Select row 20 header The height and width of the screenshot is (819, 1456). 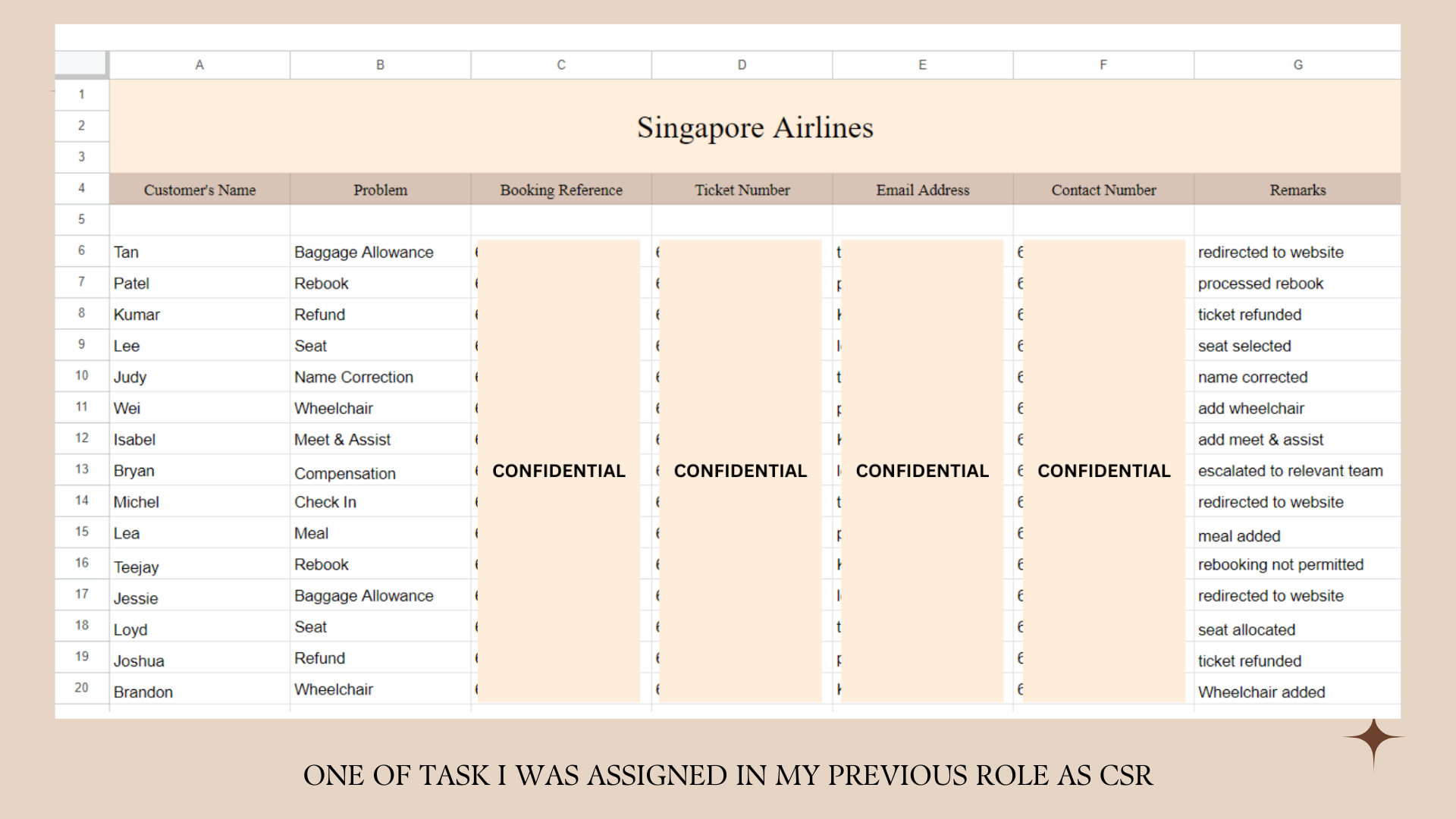point(82,688)
